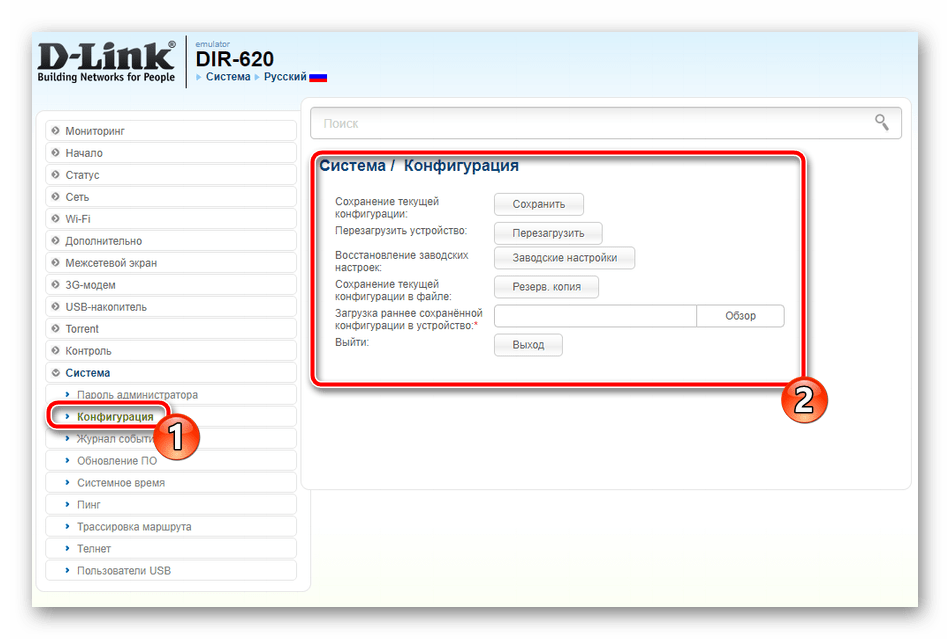This screenshot has height=639, width=950.
Task: Open the Пинг utility
Action: 171,505
